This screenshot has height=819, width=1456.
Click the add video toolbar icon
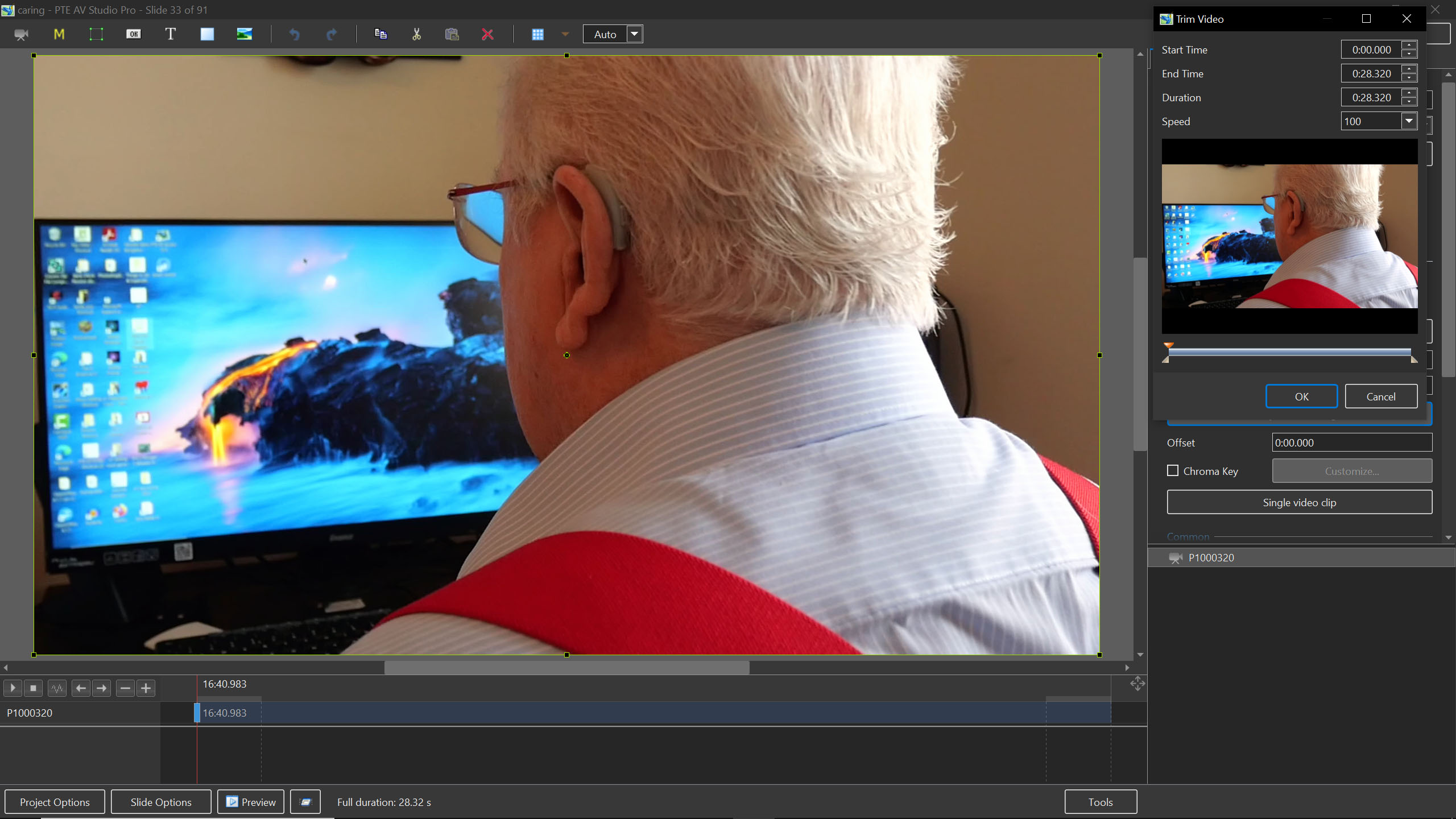21,34
